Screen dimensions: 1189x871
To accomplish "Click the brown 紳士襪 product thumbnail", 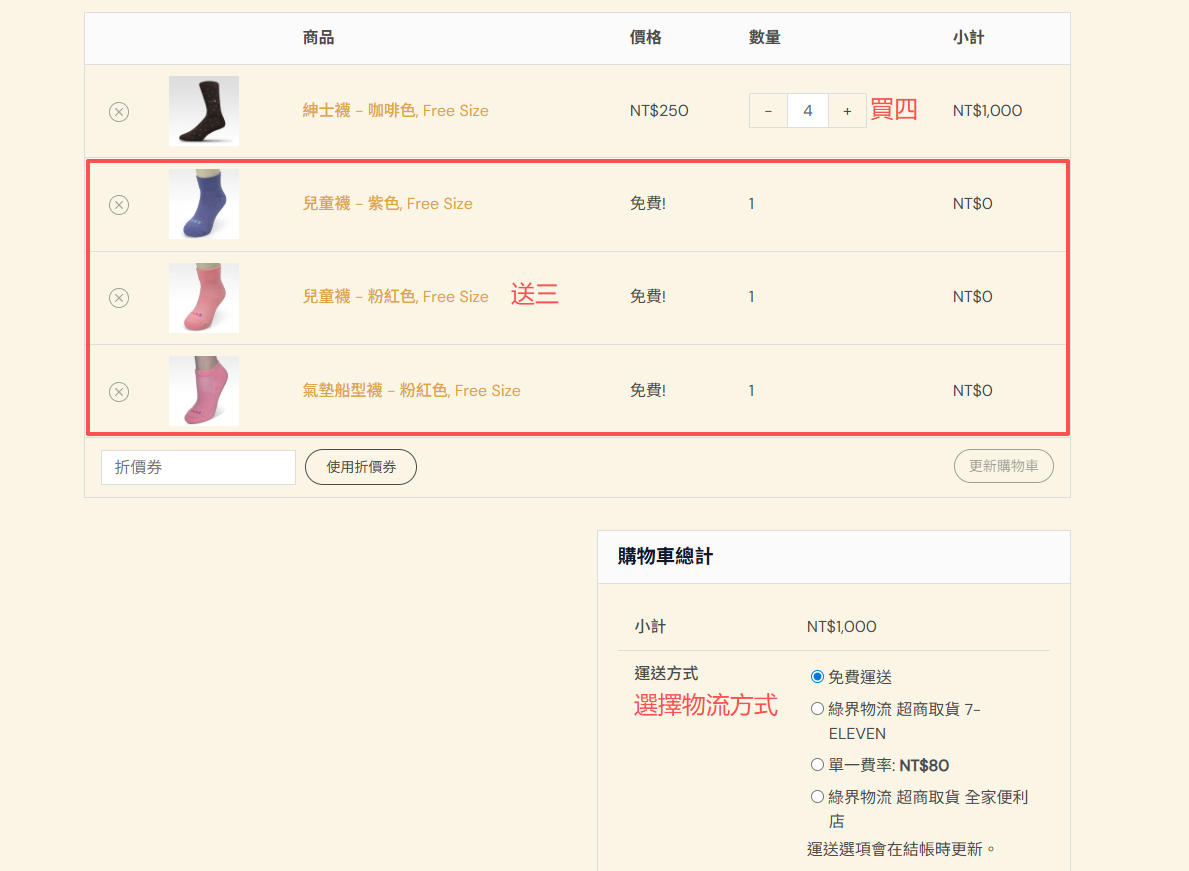I will point(204,111).
